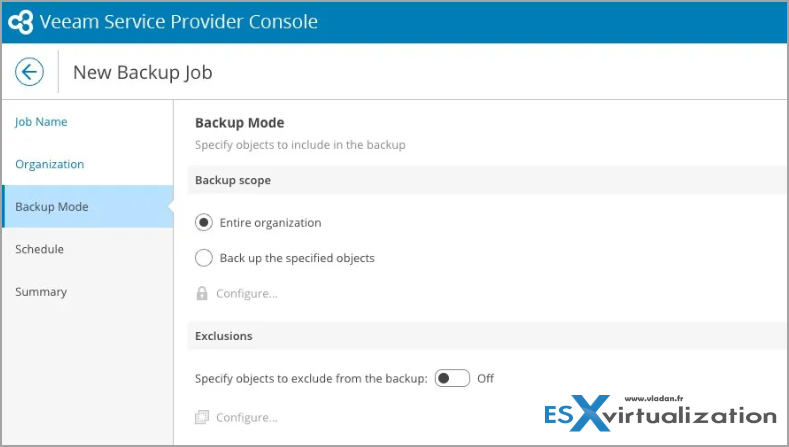Image resolution: width=789 pixels, height=447 pixels.
Task: Toggle the exclude objects switch on
Action: coord(452,378)
